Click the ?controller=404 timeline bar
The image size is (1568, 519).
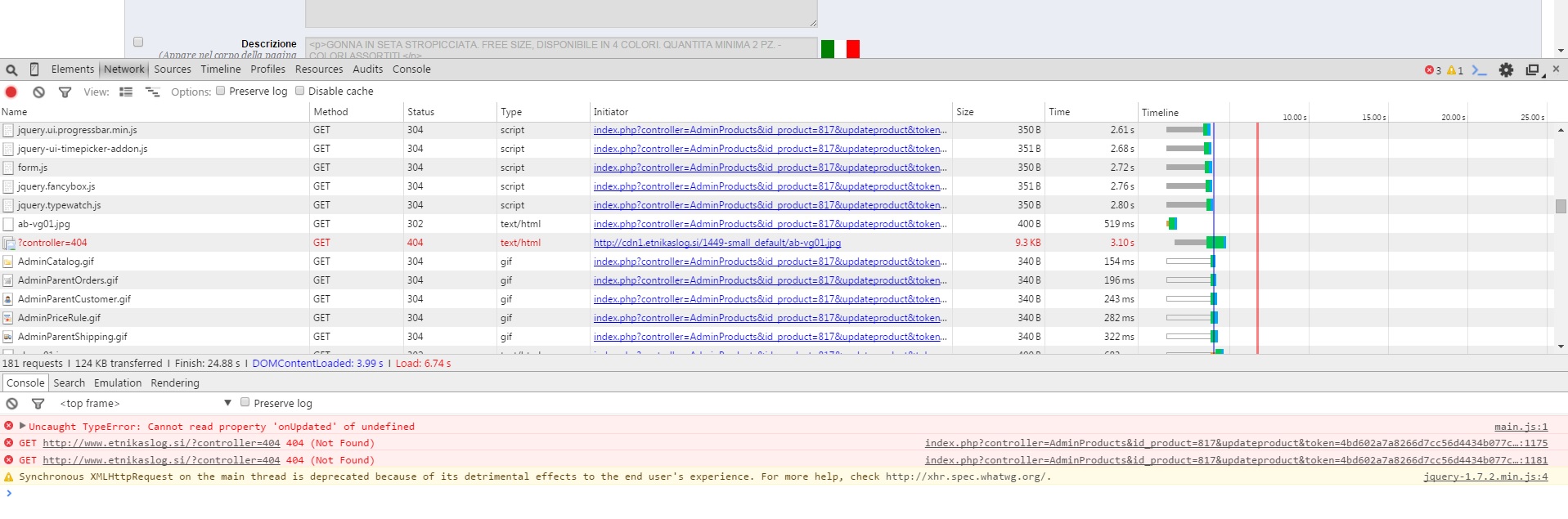click(x=1200, y=243)
